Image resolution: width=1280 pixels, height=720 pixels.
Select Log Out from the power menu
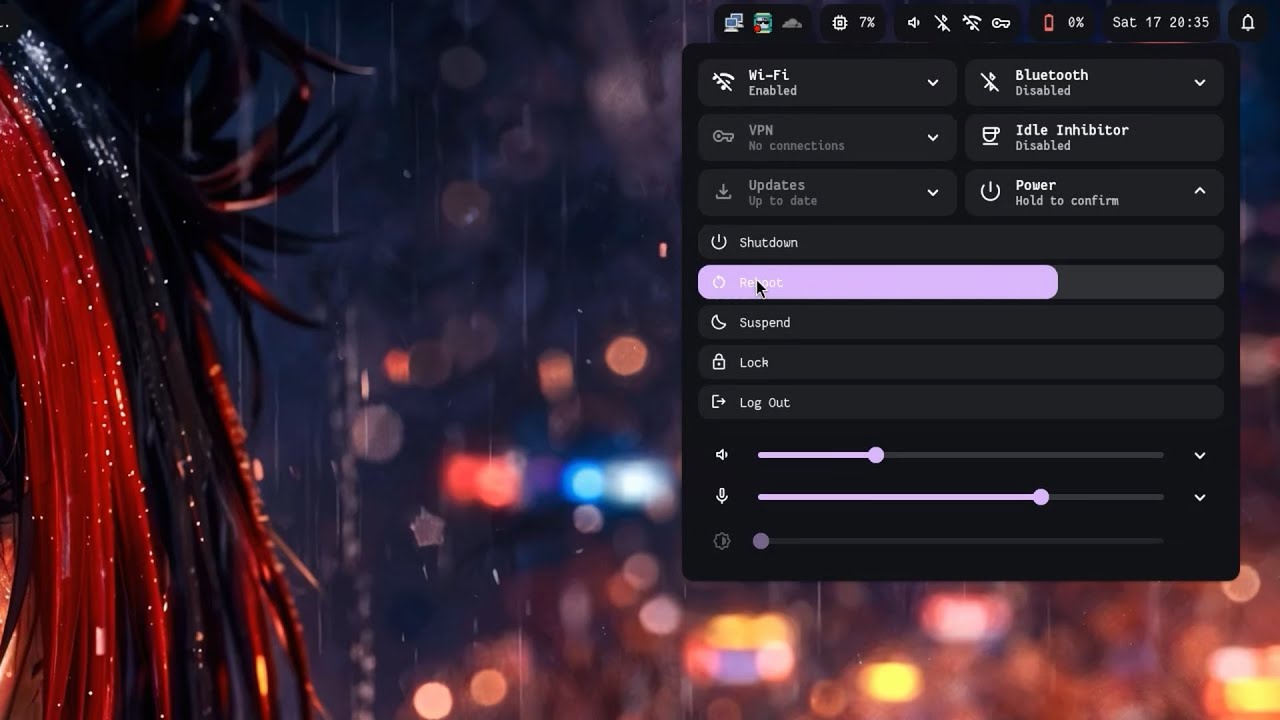coord(961,402)
